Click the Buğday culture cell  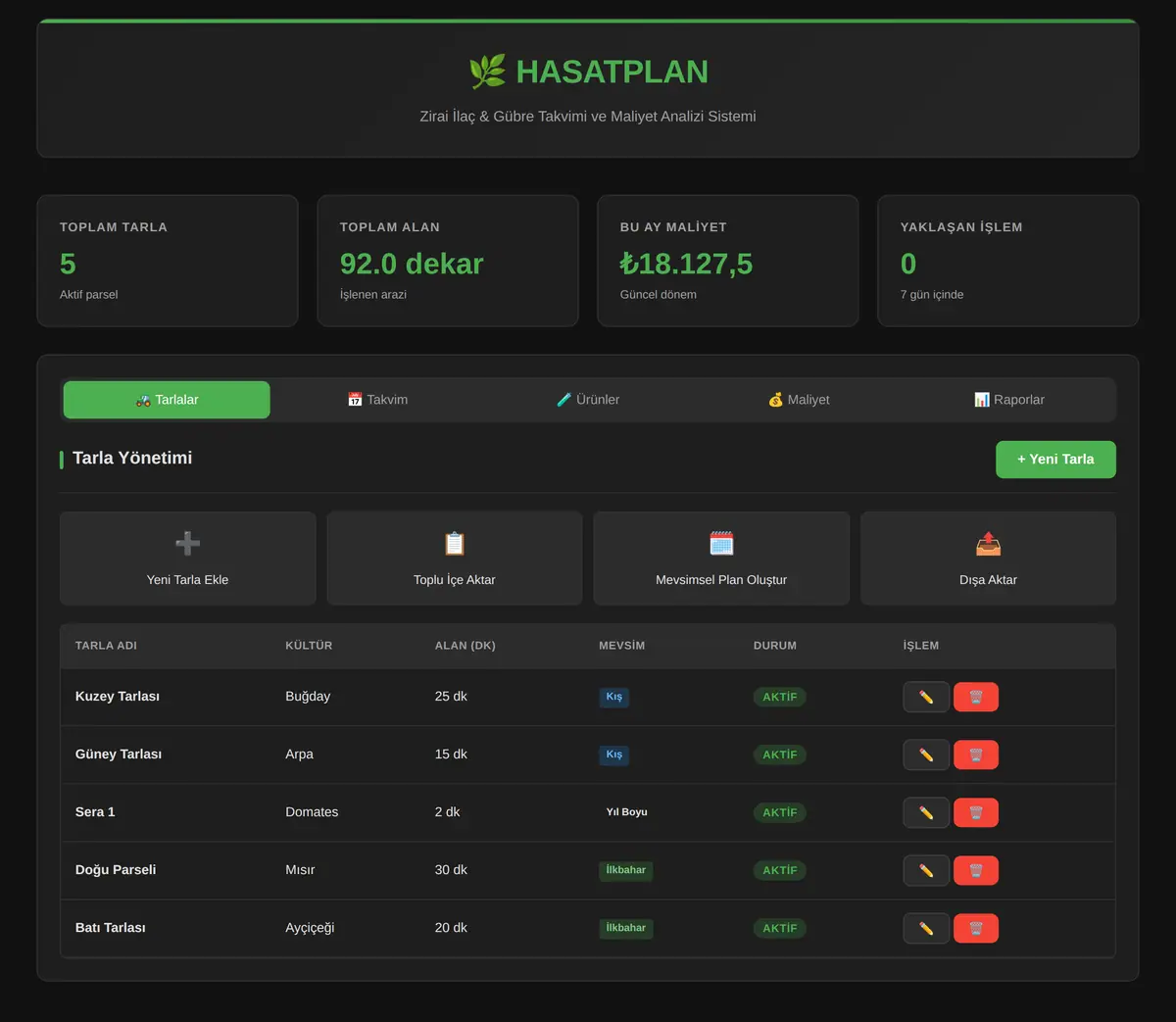point(308,697)
